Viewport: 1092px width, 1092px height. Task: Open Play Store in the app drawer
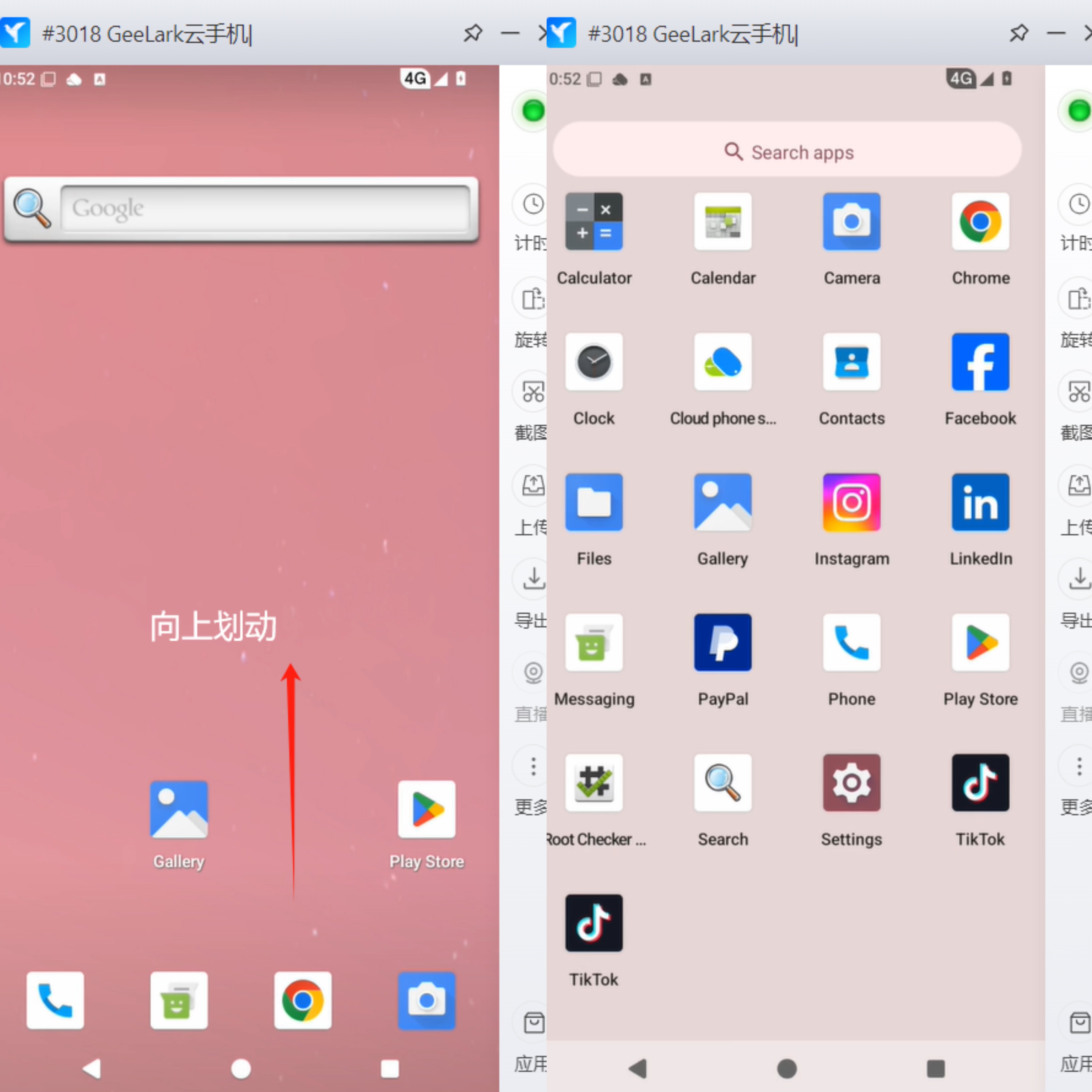click(x=981, y=642)
